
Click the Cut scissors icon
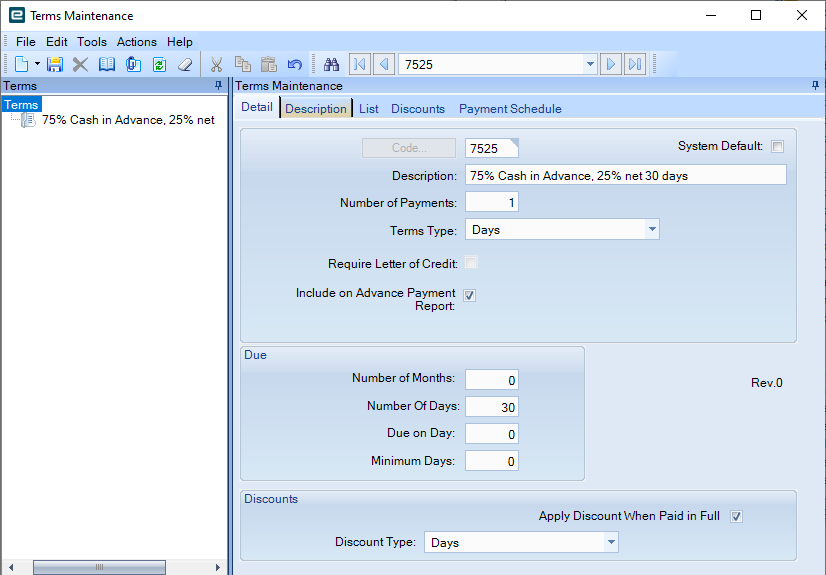point(217,64)
